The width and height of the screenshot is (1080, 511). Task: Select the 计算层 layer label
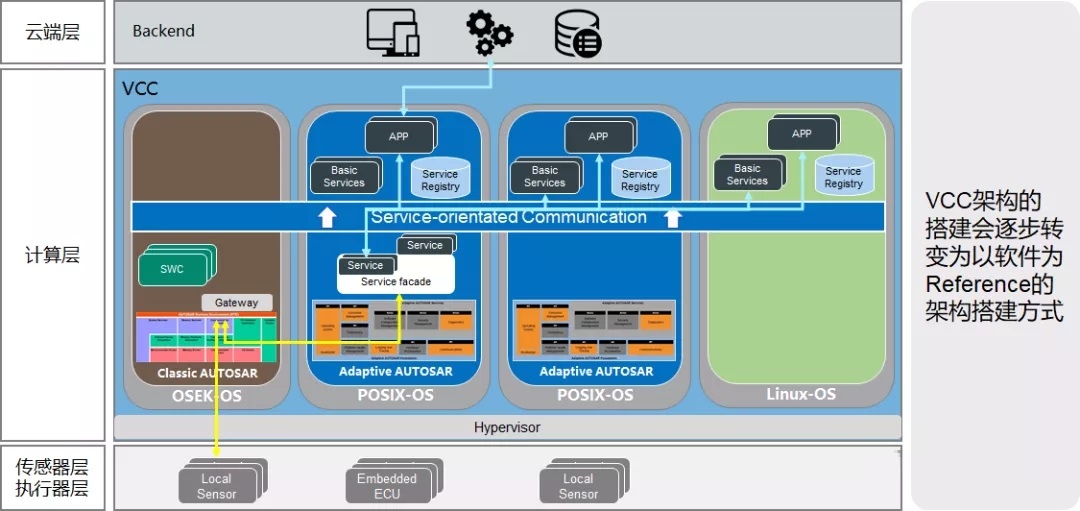[x=52, y=255]
